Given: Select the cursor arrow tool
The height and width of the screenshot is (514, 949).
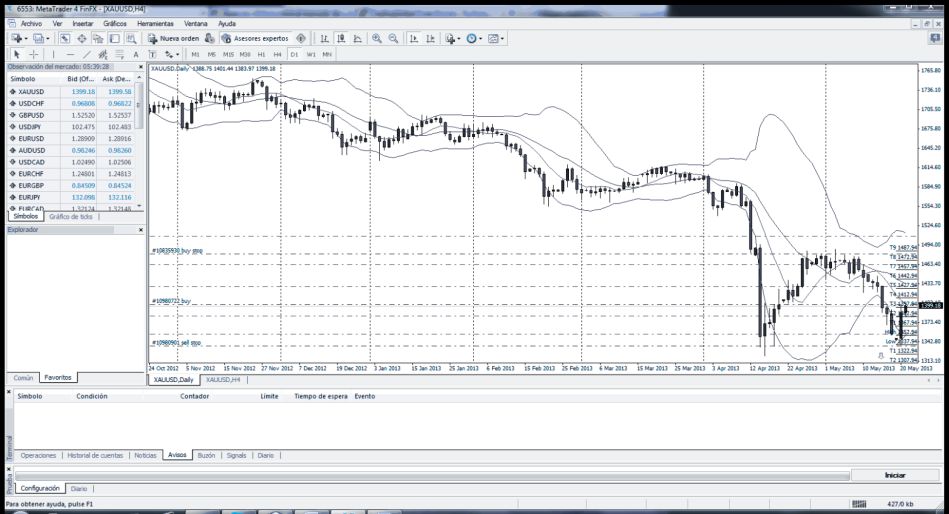Looking at the screenshot, I should 16,54.
